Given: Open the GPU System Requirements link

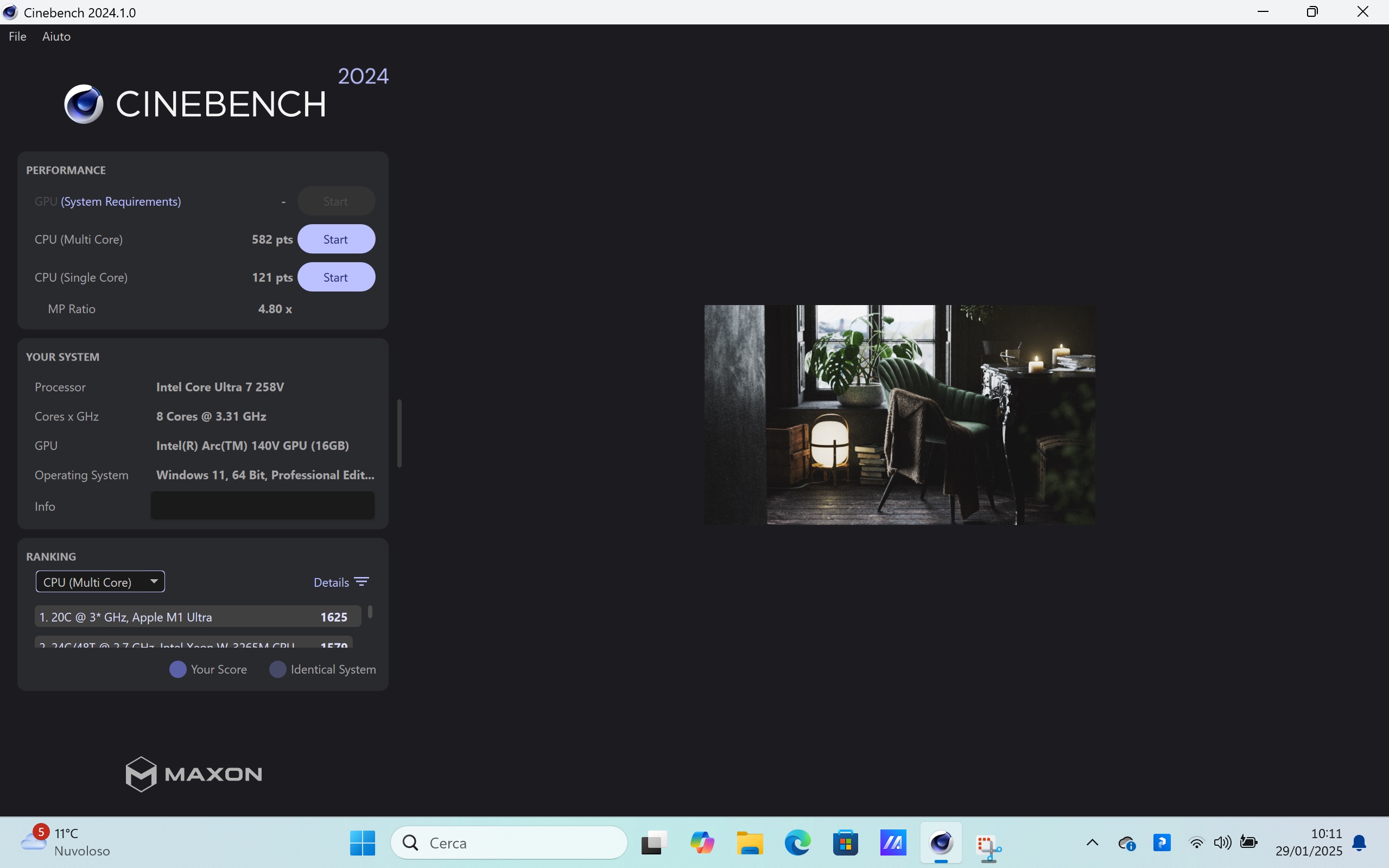Looking at the screenshot, I should [x=120, y=201].
